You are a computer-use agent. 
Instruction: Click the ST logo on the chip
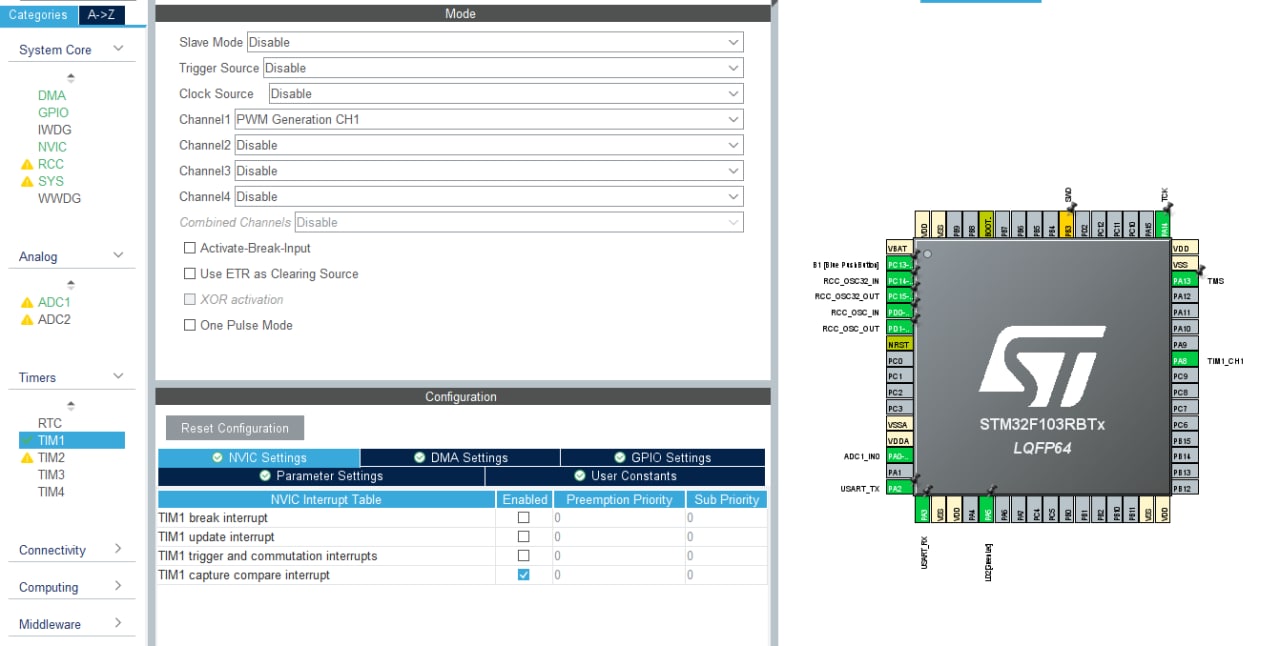pyautogui.click(x=1042, y=364)
